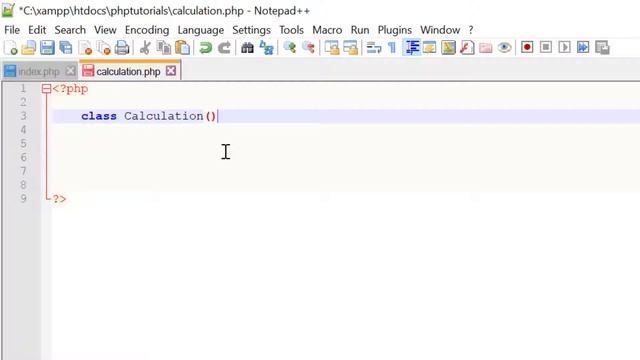This screenshot has height=360, width=640.
Task: Click line number 9 in margin
Action: coord(23,198)
